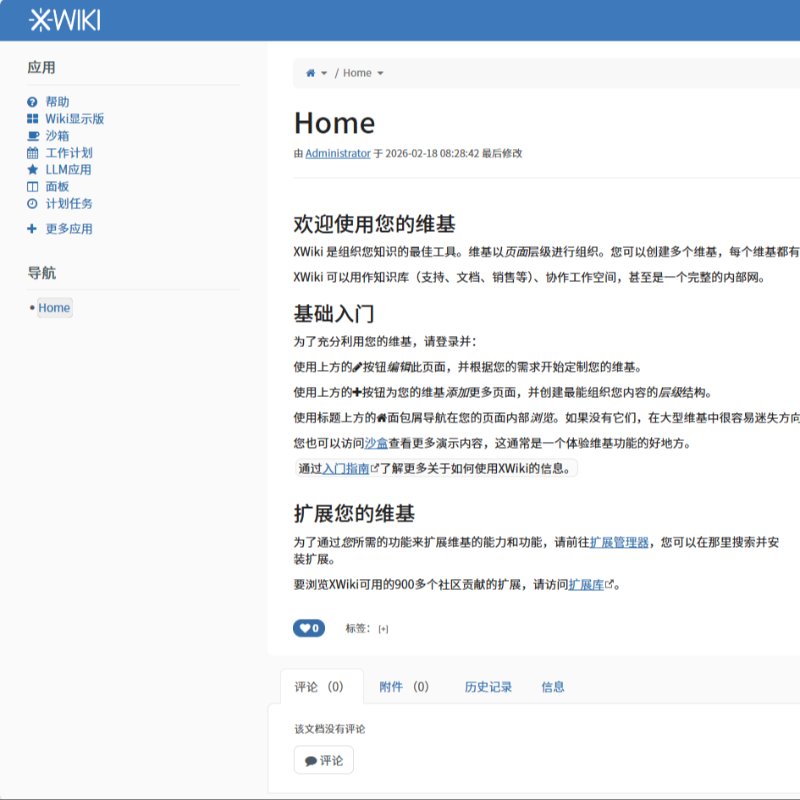800x800 pixels.
Task: Click the 沙箱 coffee cup icon
Action: [33, 136]
